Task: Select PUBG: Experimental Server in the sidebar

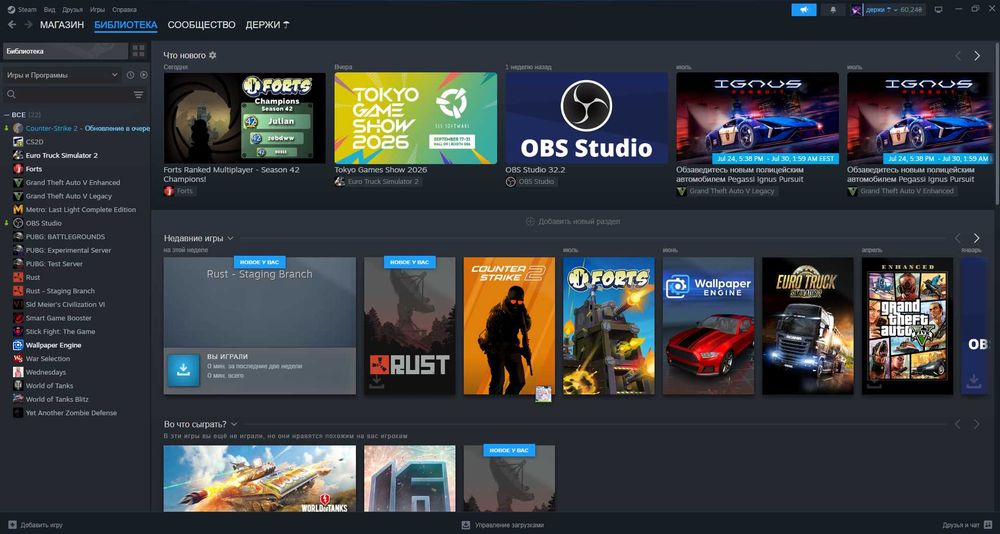Action: pos(68,250)
